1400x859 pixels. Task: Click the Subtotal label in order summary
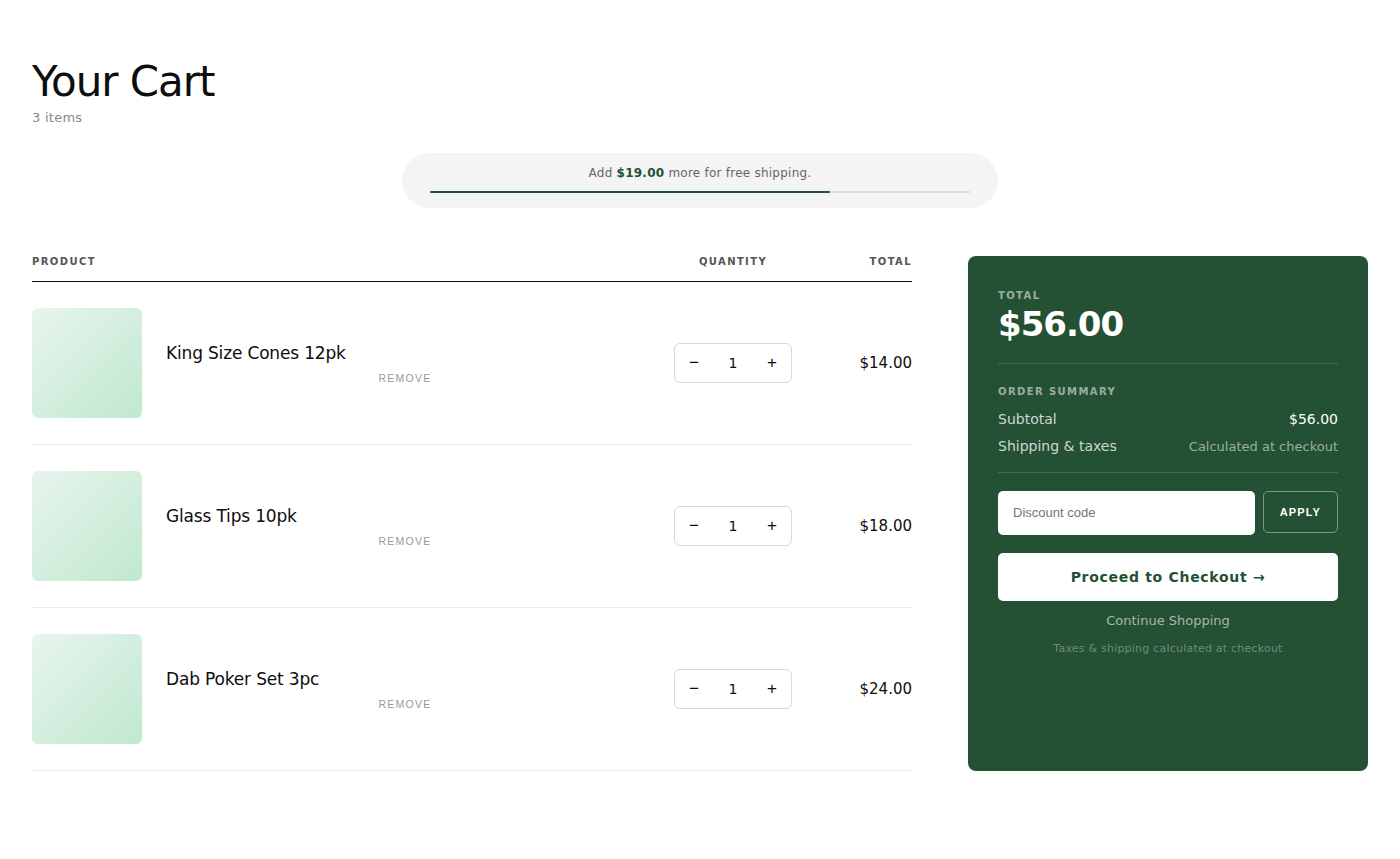[1027, 419]
